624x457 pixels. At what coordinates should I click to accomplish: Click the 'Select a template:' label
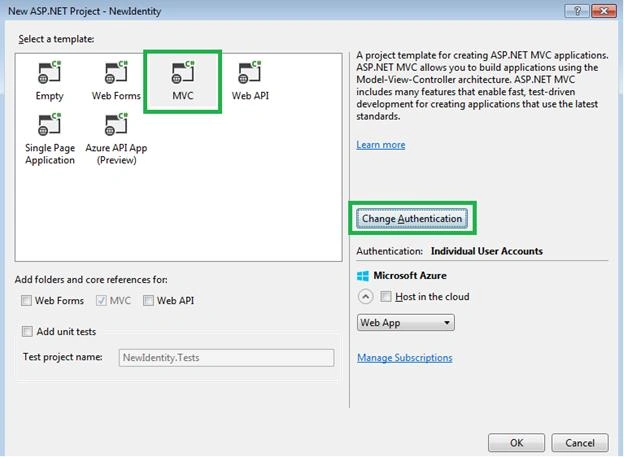(x=56, y=39)
